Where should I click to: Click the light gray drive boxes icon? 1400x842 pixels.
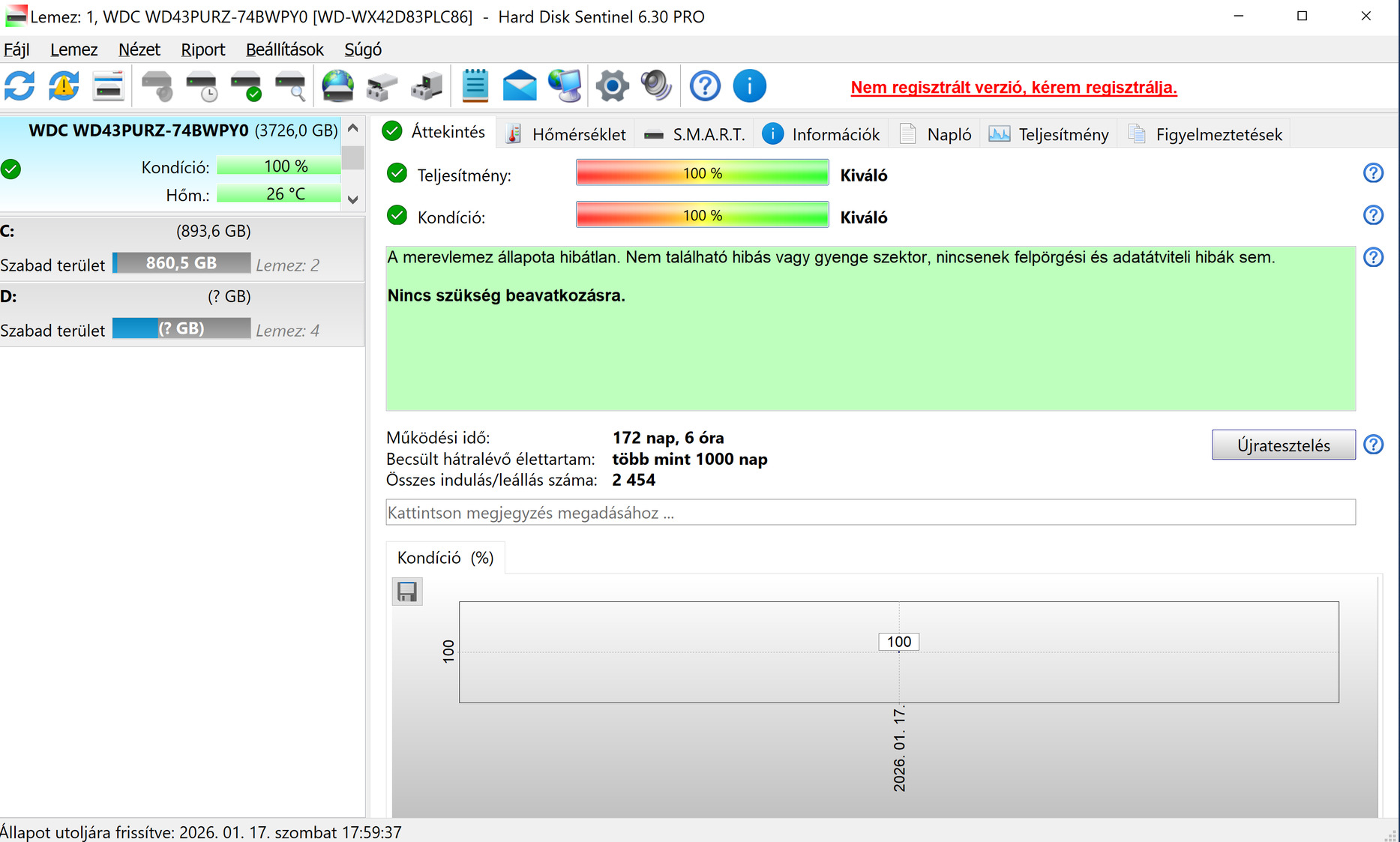382,86
